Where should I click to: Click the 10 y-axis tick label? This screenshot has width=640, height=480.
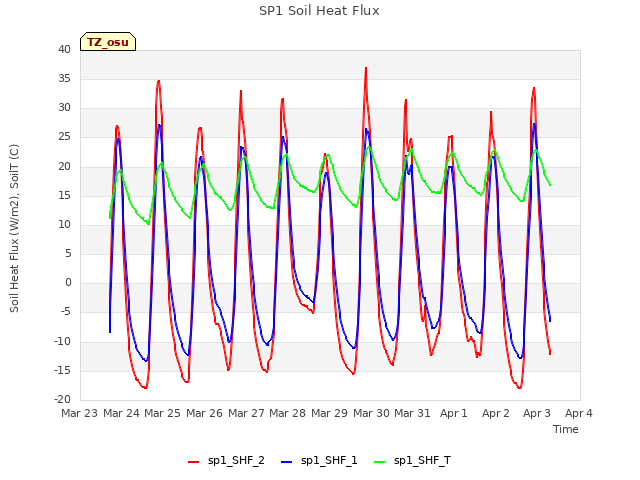click(x=64, y=224)
